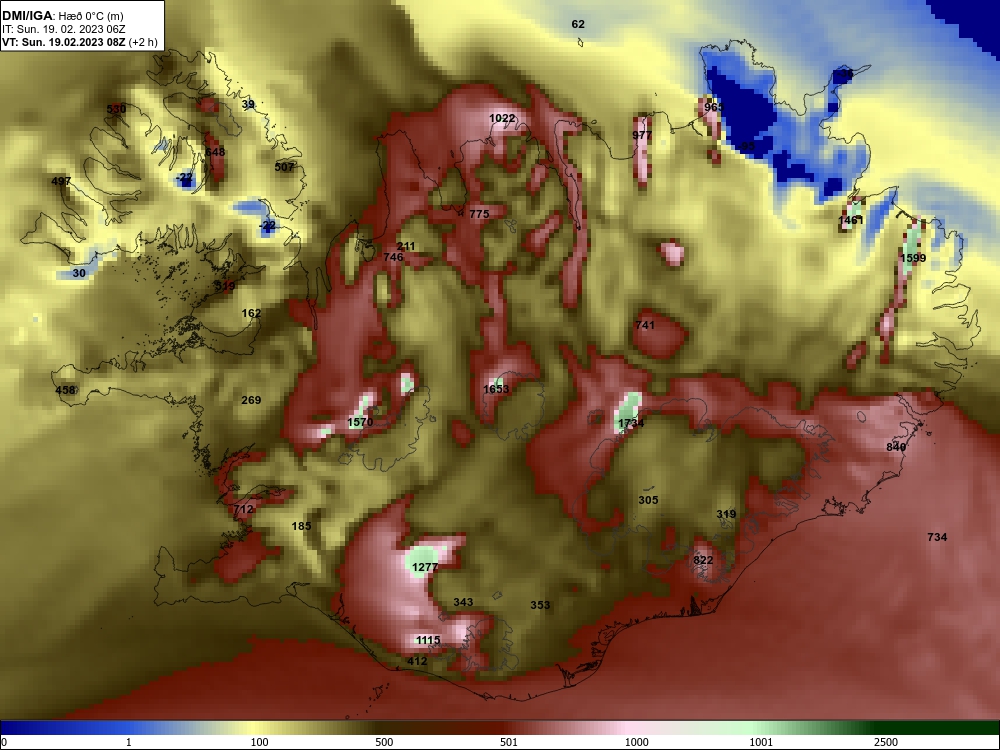
Task: Click the map value 319
Action: pyautogui.click(x=726, y=515)
